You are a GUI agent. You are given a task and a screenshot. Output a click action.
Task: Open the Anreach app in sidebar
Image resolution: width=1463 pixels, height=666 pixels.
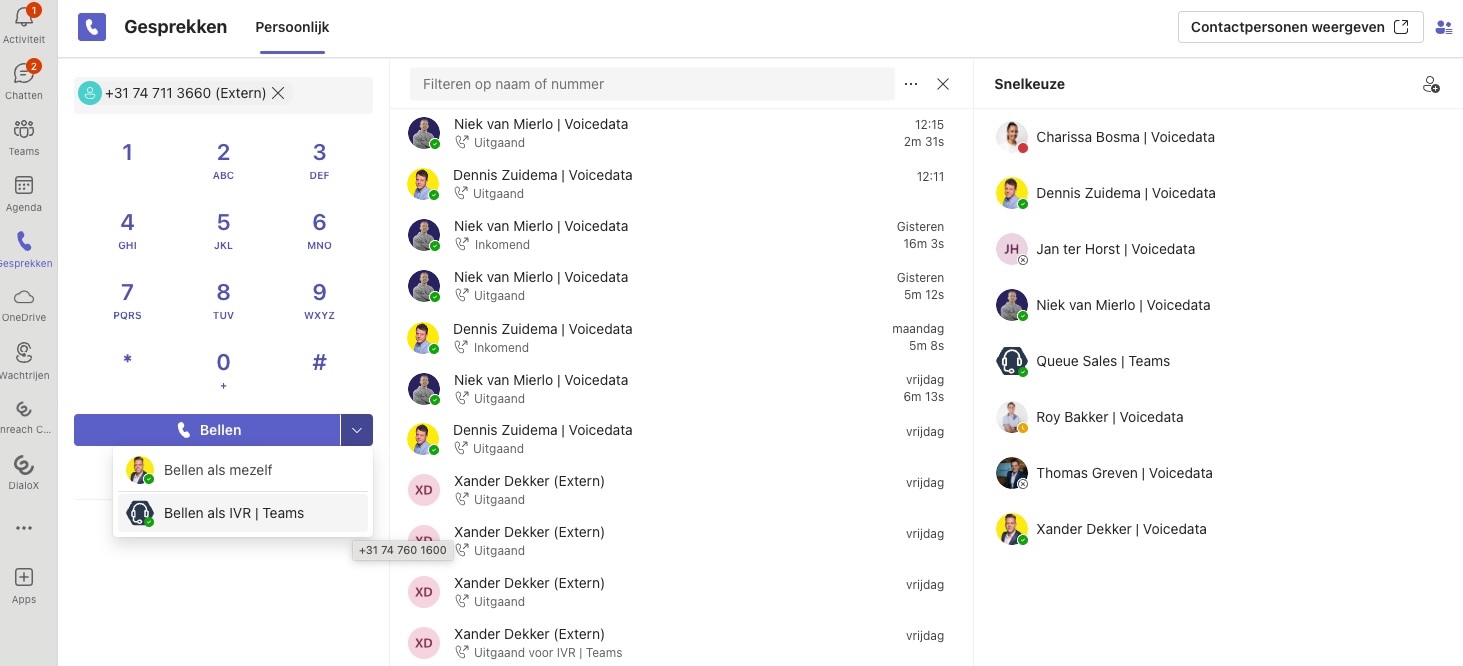pos(24,409)
